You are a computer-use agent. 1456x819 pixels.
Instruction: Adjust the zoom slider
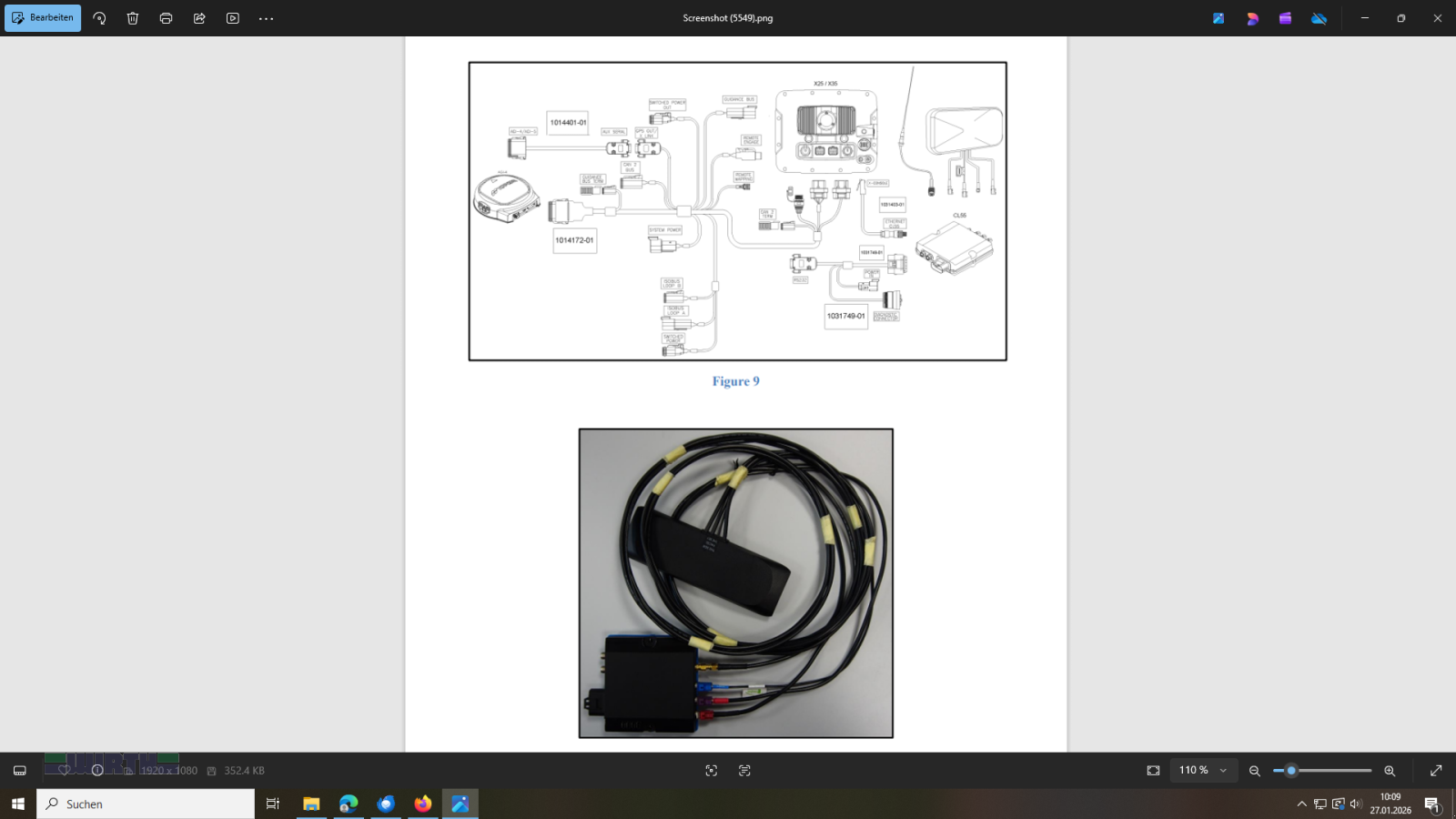(1294, 770)
